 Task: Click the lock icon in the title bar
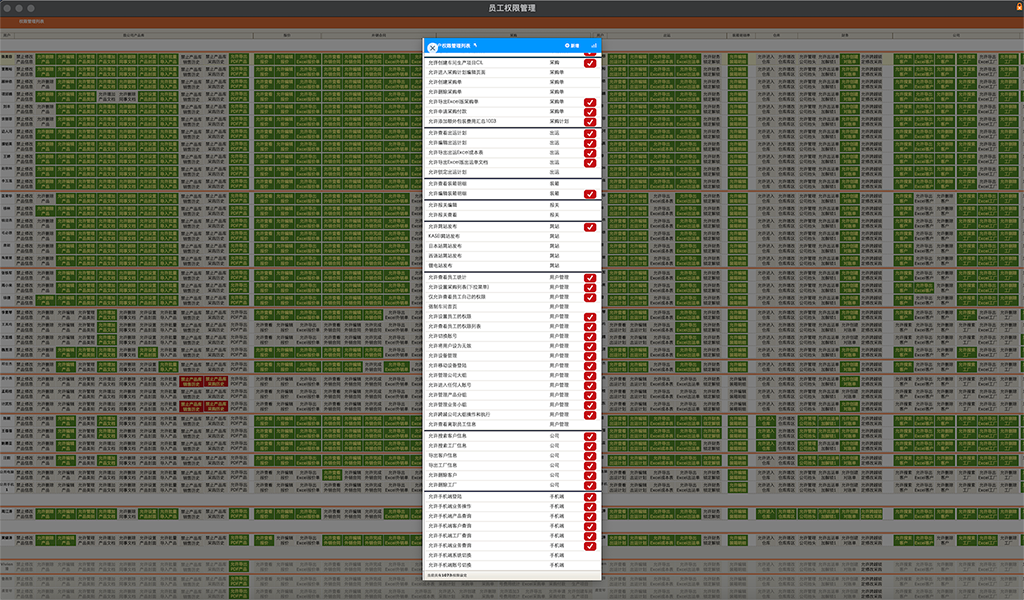(x=1019, y=7)
